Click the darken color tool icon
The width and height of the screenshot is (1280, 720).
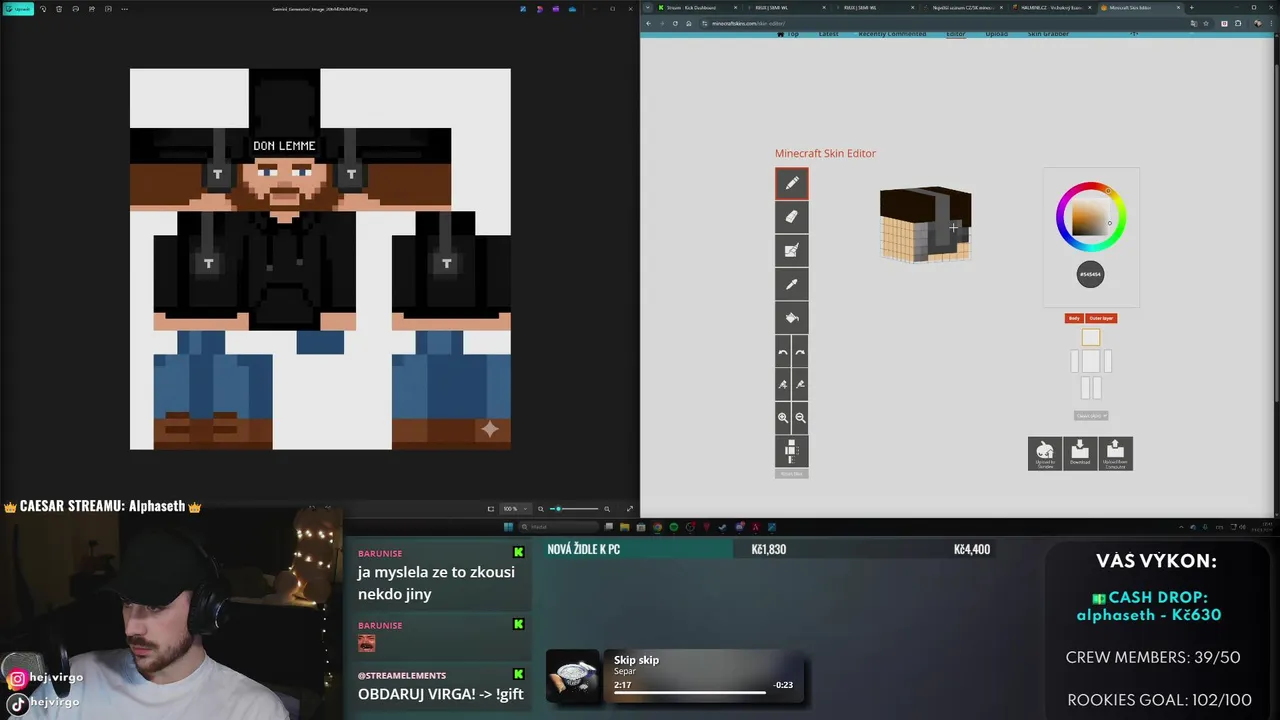(x=800, y=384)
